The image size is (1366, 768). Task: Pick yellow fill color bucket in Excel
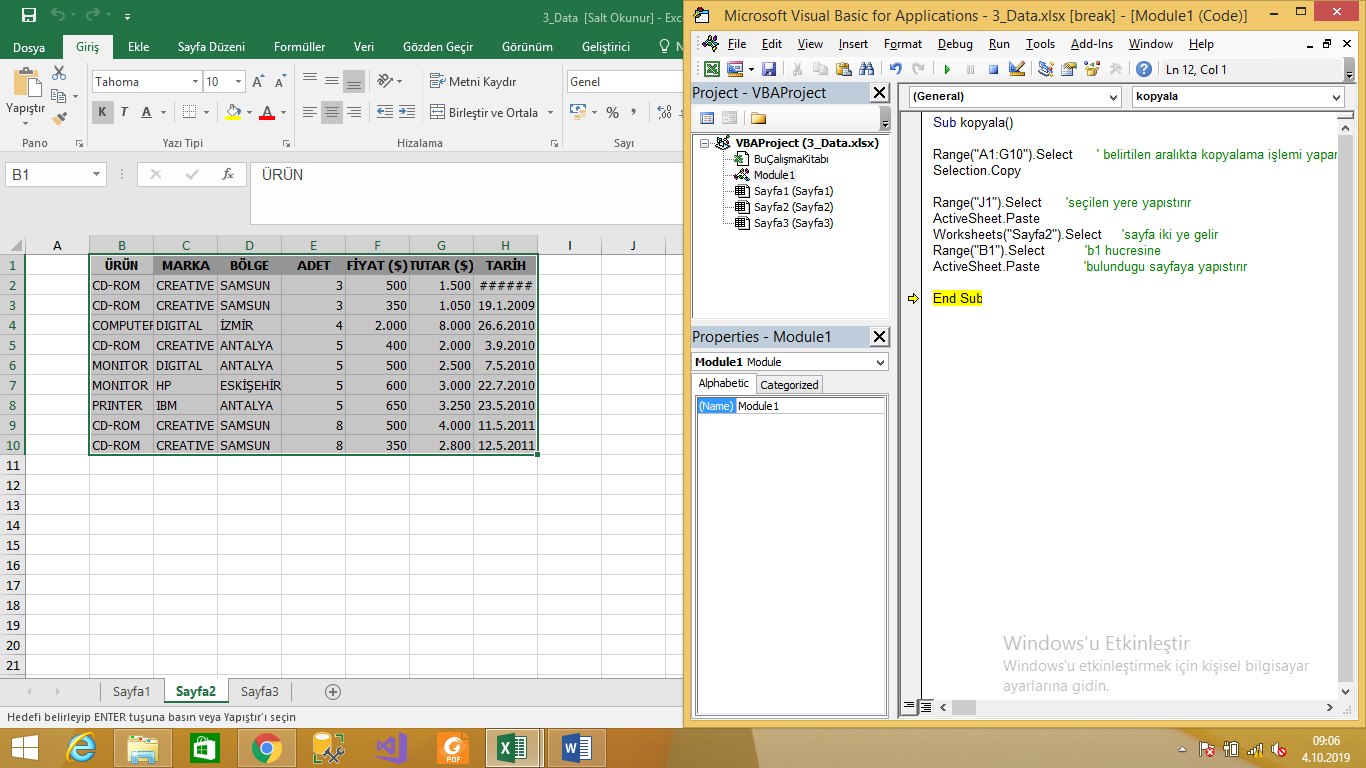233,112
